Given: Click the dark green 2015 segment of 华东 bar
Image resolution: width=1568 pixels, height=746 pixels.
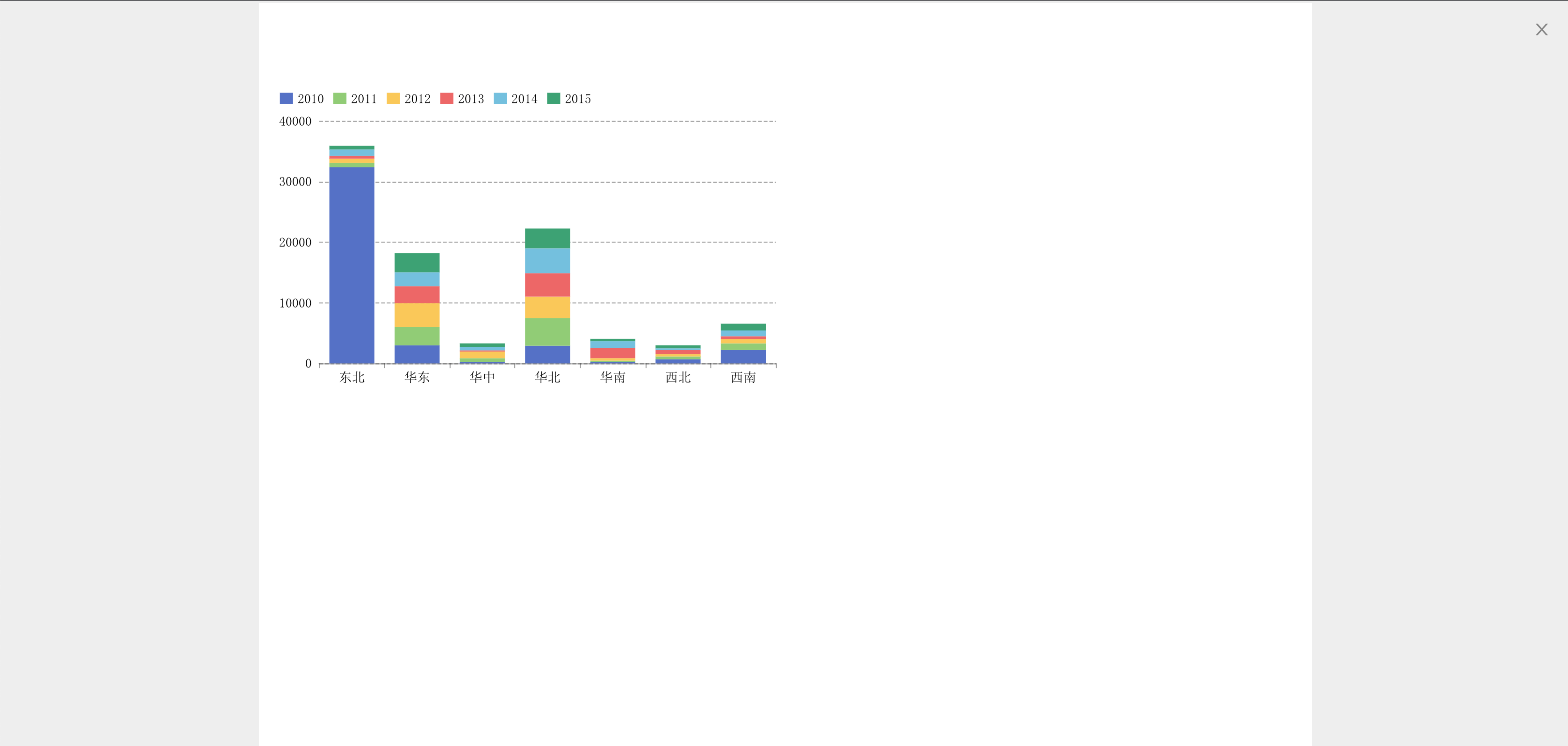Looking at the screenshot, I should click(x=417, y=262).
